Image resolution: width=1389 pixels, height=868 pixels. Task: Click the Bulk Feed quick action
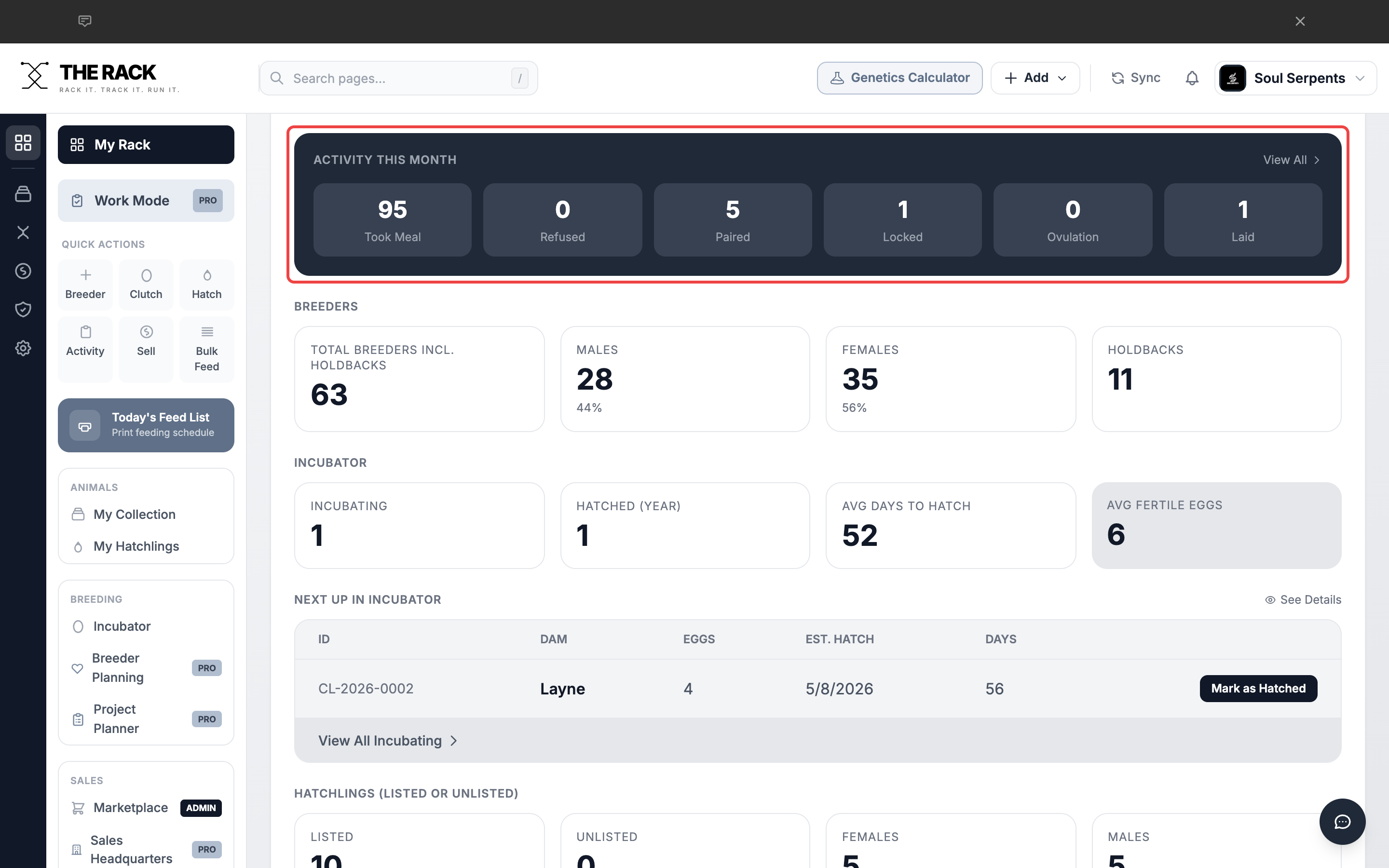[206, 350]
